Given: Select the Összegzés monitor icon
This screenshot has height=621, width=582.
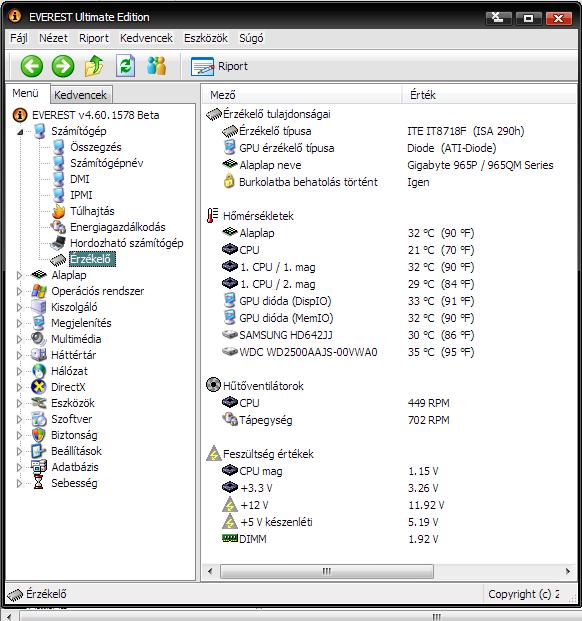Looking at the screenshot, I should (59, 147).
